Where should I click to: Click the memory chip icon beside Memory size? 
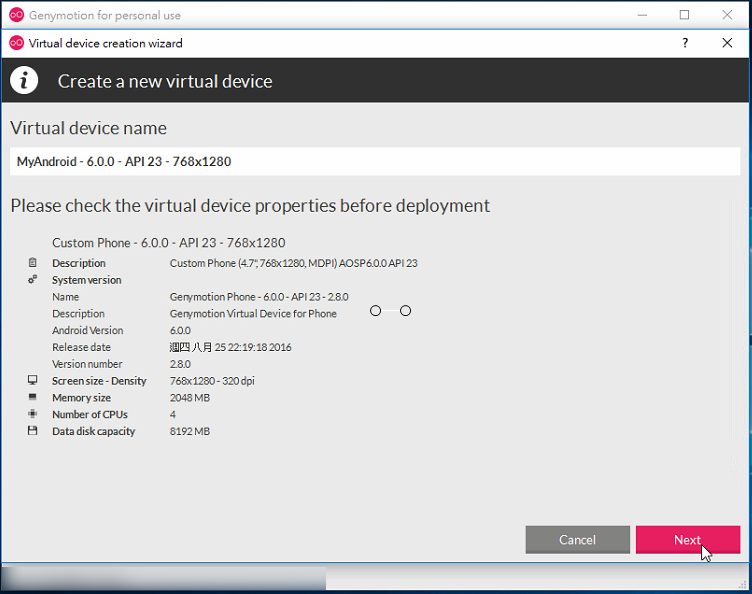coord(32,397)
